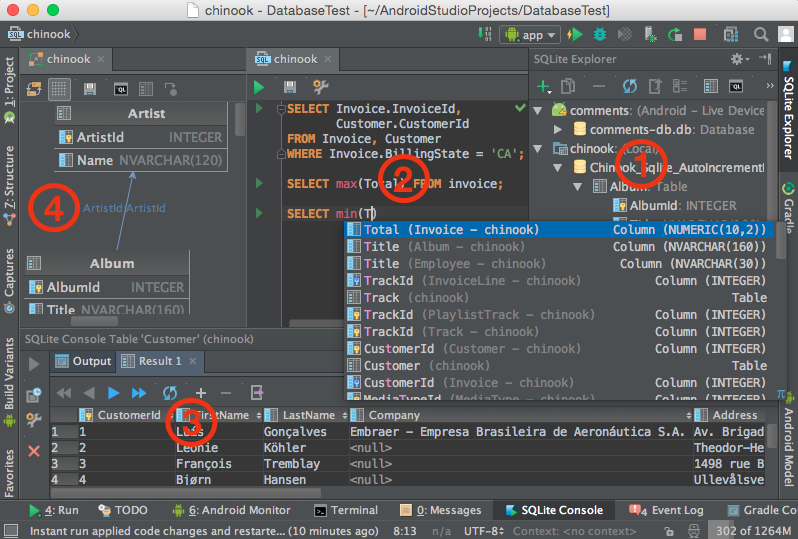Close the chinook SQL editor tab
The width and height of the screenshot is (798, 539).
pyautogui.click(x=328, y=59)
